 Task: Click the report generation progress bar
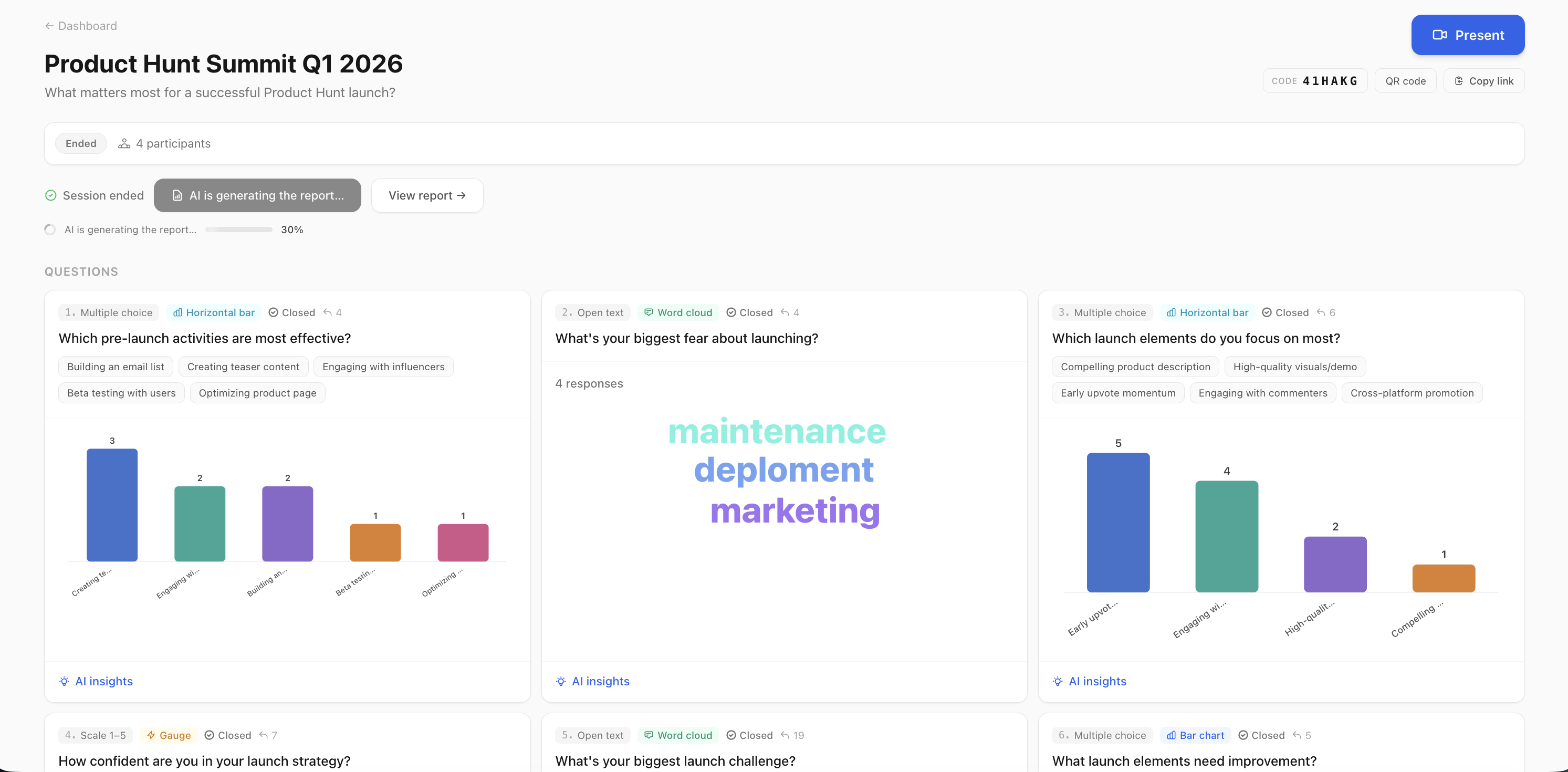tap(238, 229)
